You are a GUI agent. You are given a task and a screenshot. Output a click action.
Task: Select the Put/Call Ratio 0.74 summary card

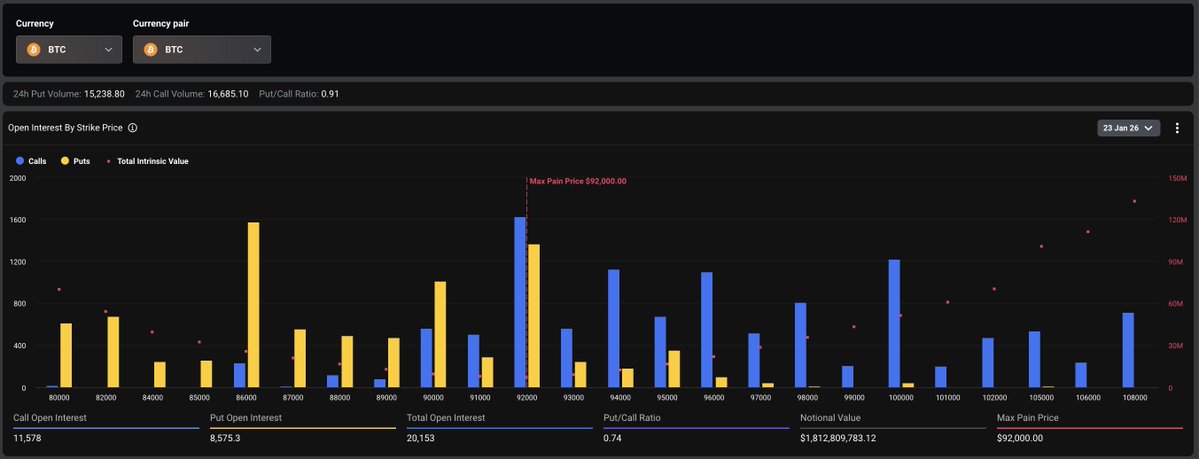click(696, 427)
